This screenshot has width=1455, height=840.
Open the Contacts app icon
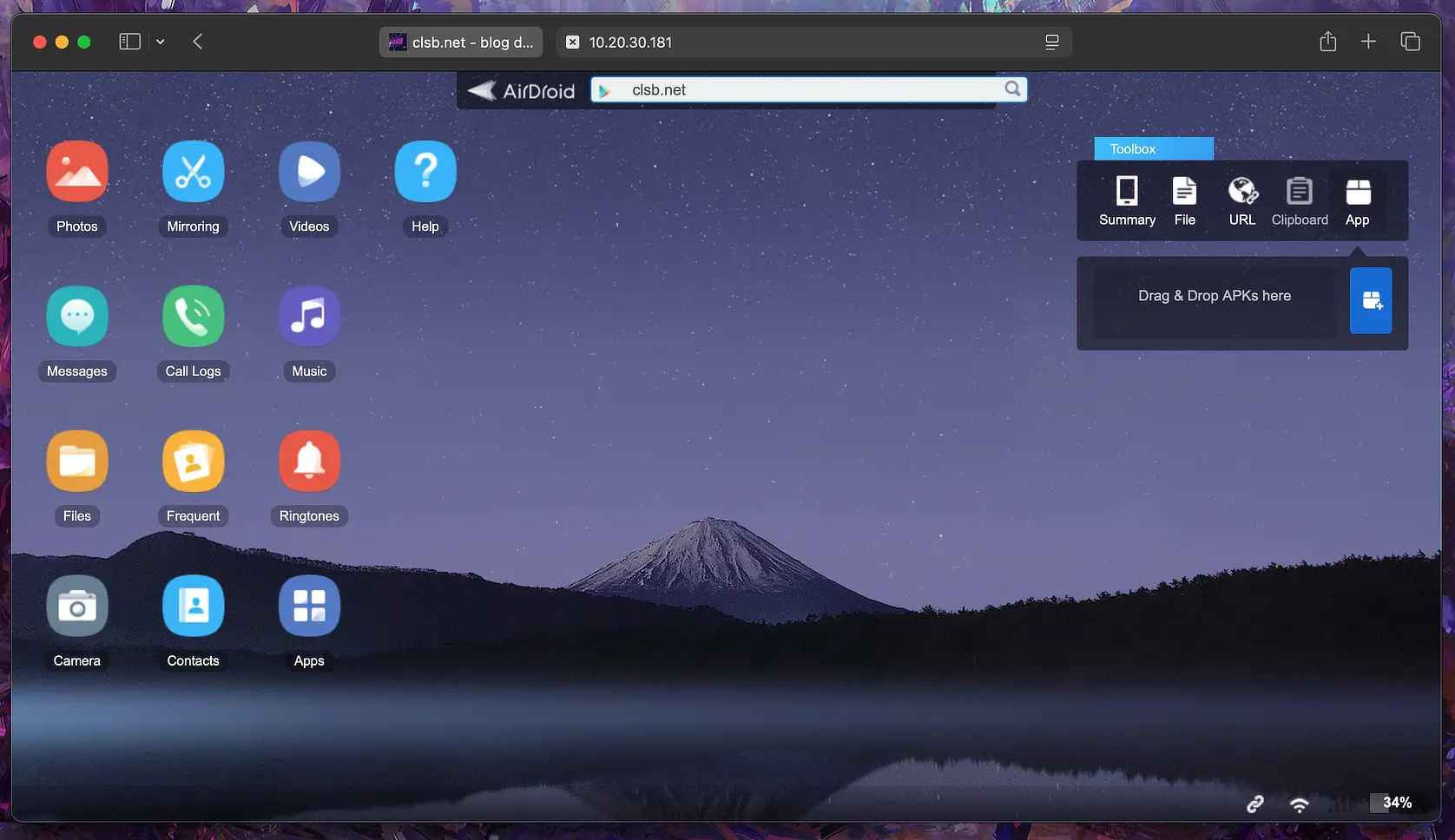(x=193, y=607)
